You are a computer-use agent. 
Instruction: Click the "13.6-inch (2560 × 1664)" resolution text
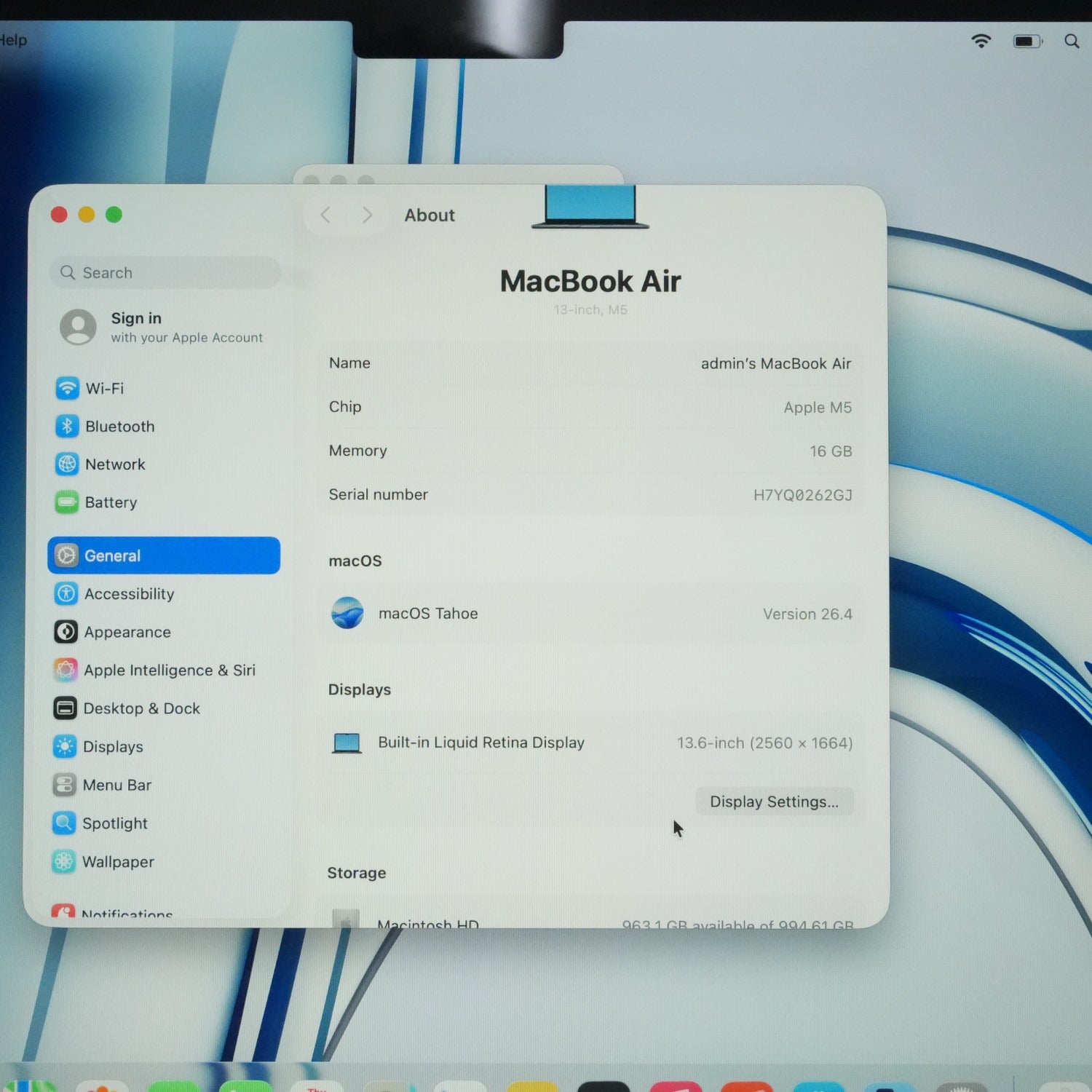tap(764, 743)
